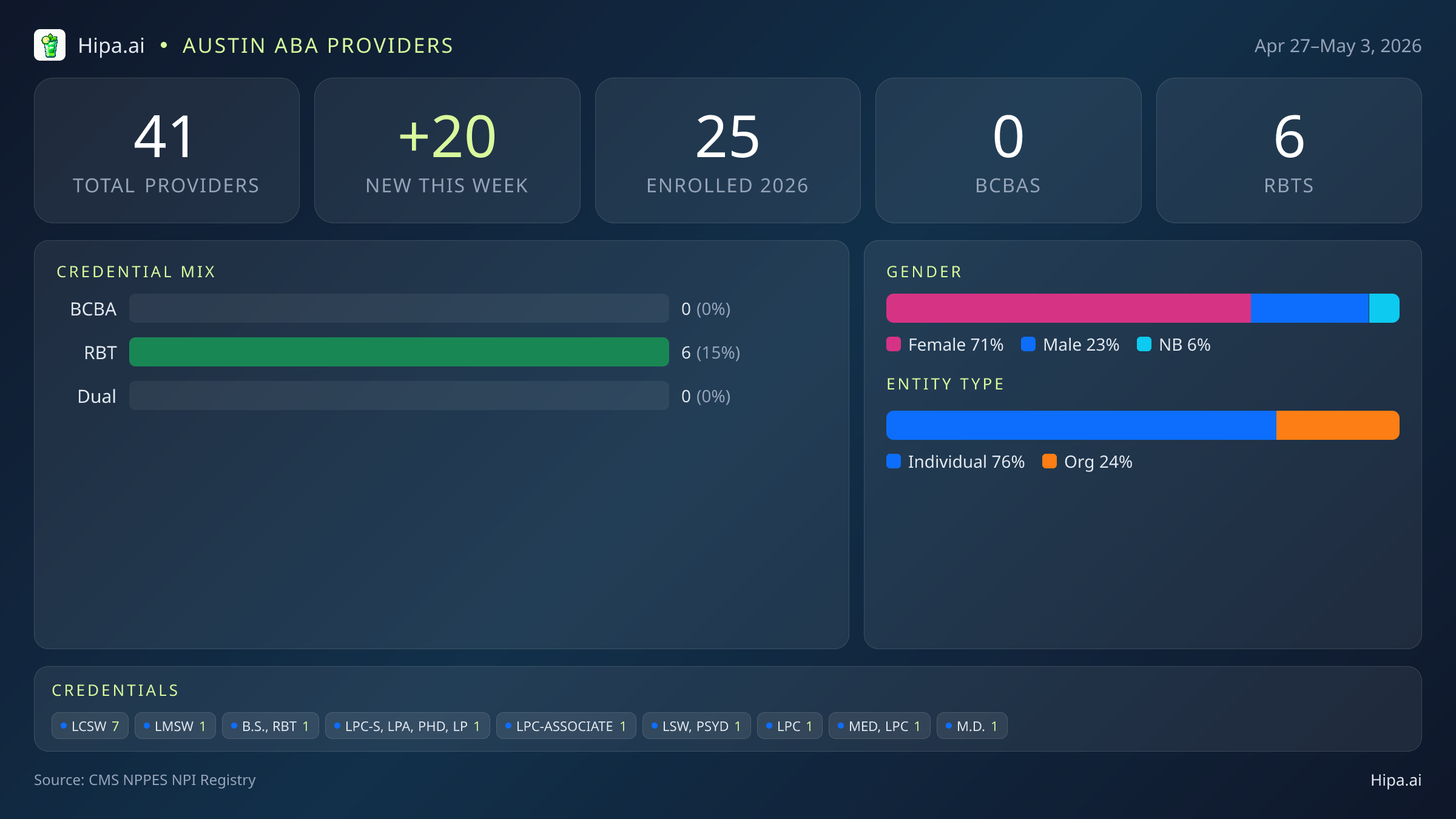The image size is (1456, 819).
Task: Click the GENDER heading
Action: (x=925, y=272)
